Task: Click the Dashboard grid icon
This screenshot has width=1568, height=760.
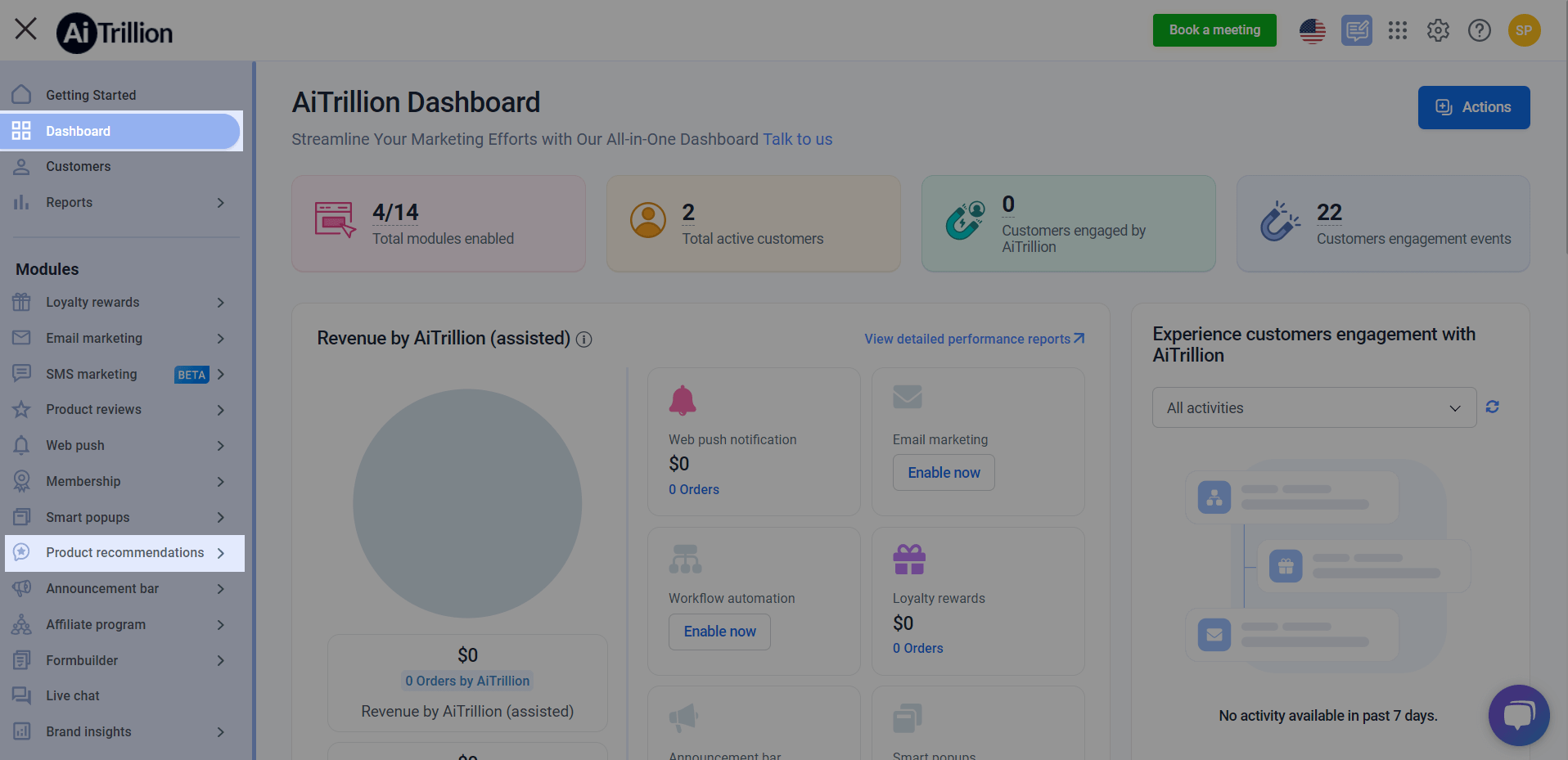Action: pos(22,131)
